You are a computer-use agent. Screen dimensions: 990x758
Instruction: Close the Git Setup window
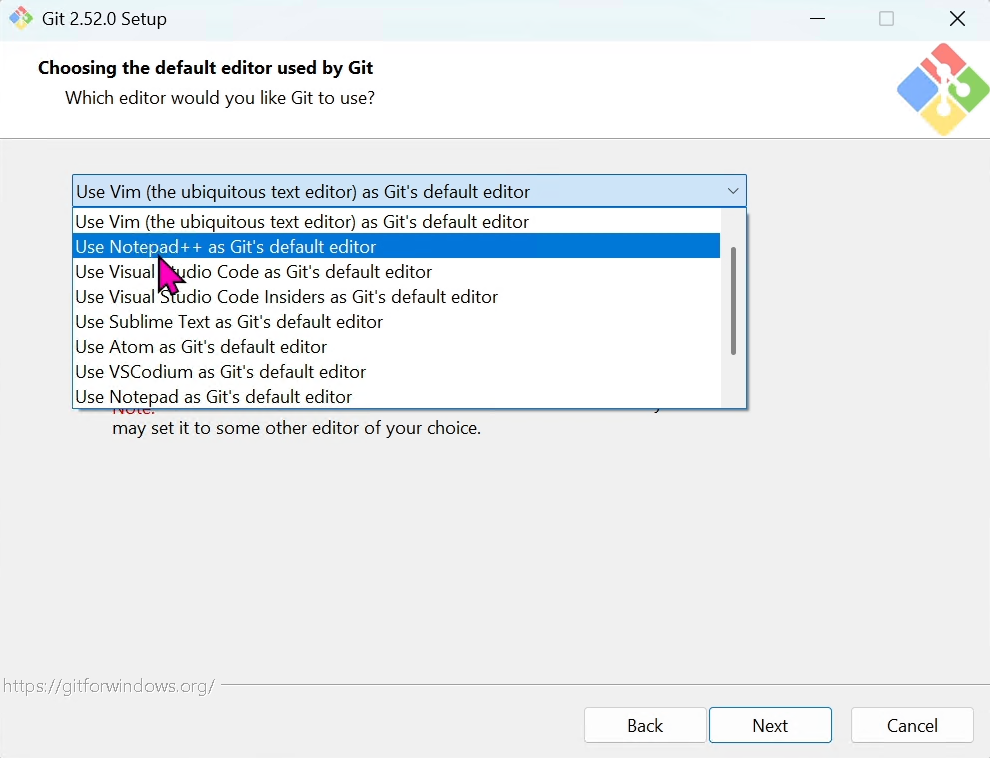tap(957, 19)
